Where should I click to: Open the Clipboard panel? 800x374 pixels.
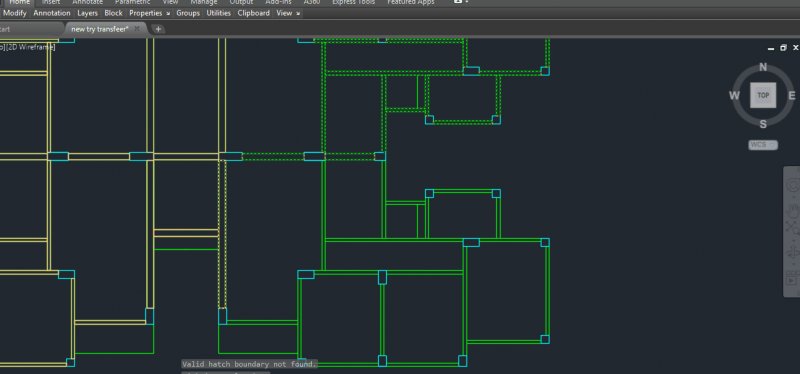click(253, 13)
